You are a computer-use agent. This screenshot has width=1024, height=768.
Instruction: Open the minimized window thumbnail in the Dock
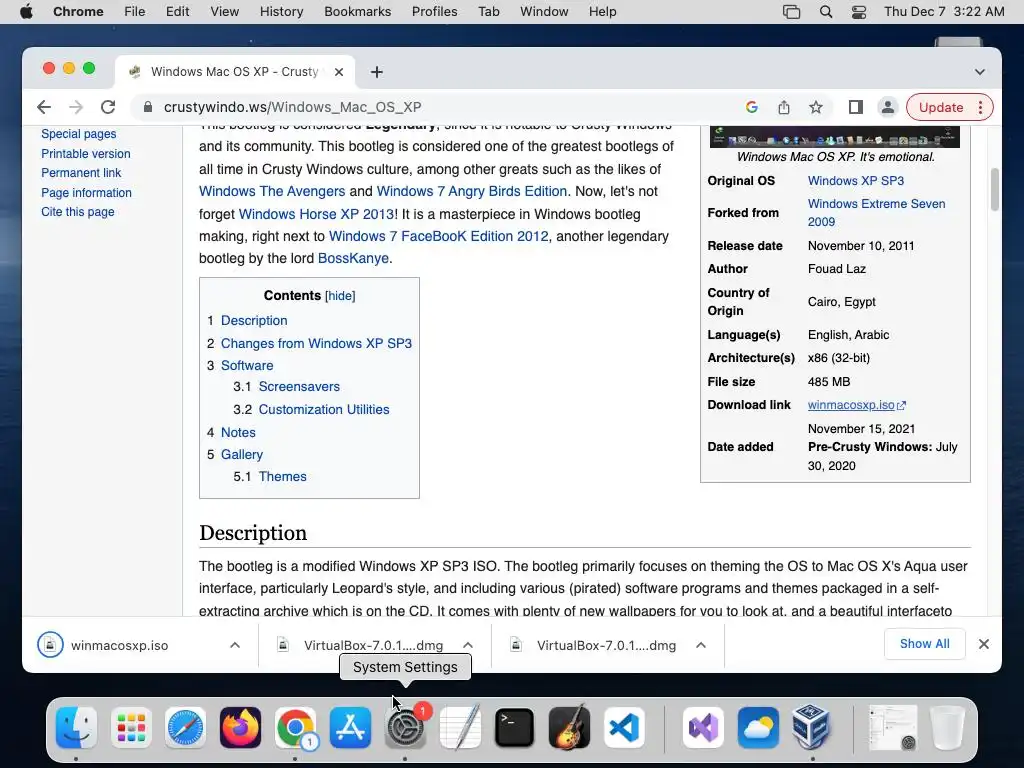coord(893,727)
